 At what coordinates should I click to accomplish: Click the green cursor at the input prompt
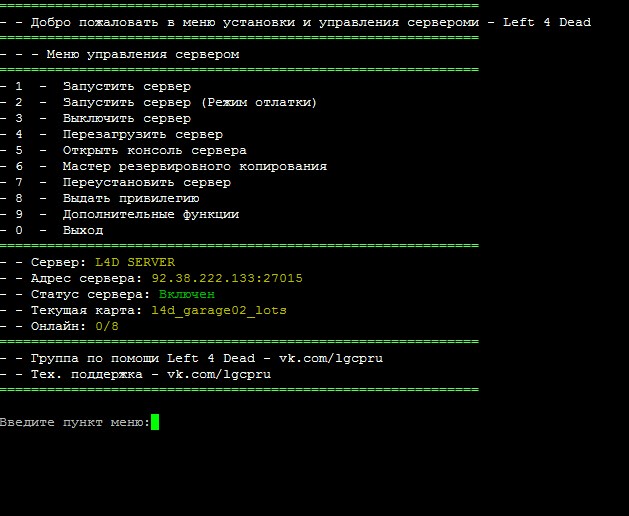point(155,422)
